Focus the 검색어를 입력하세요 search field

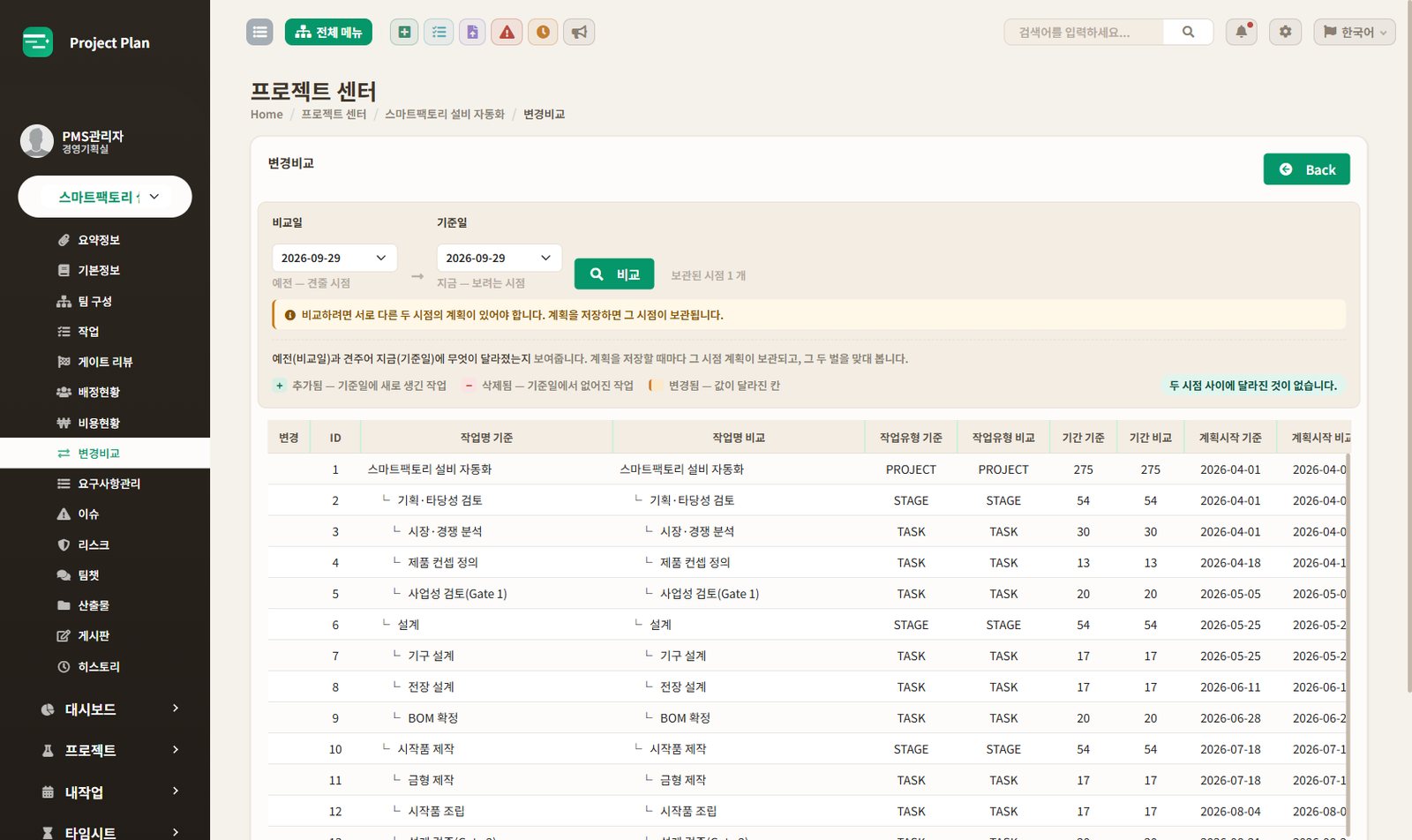(x=1084, y=32)
